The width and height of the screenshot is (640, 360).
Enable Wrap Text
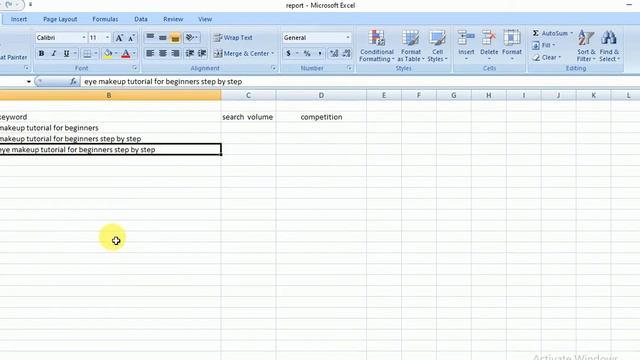[233, 38]
